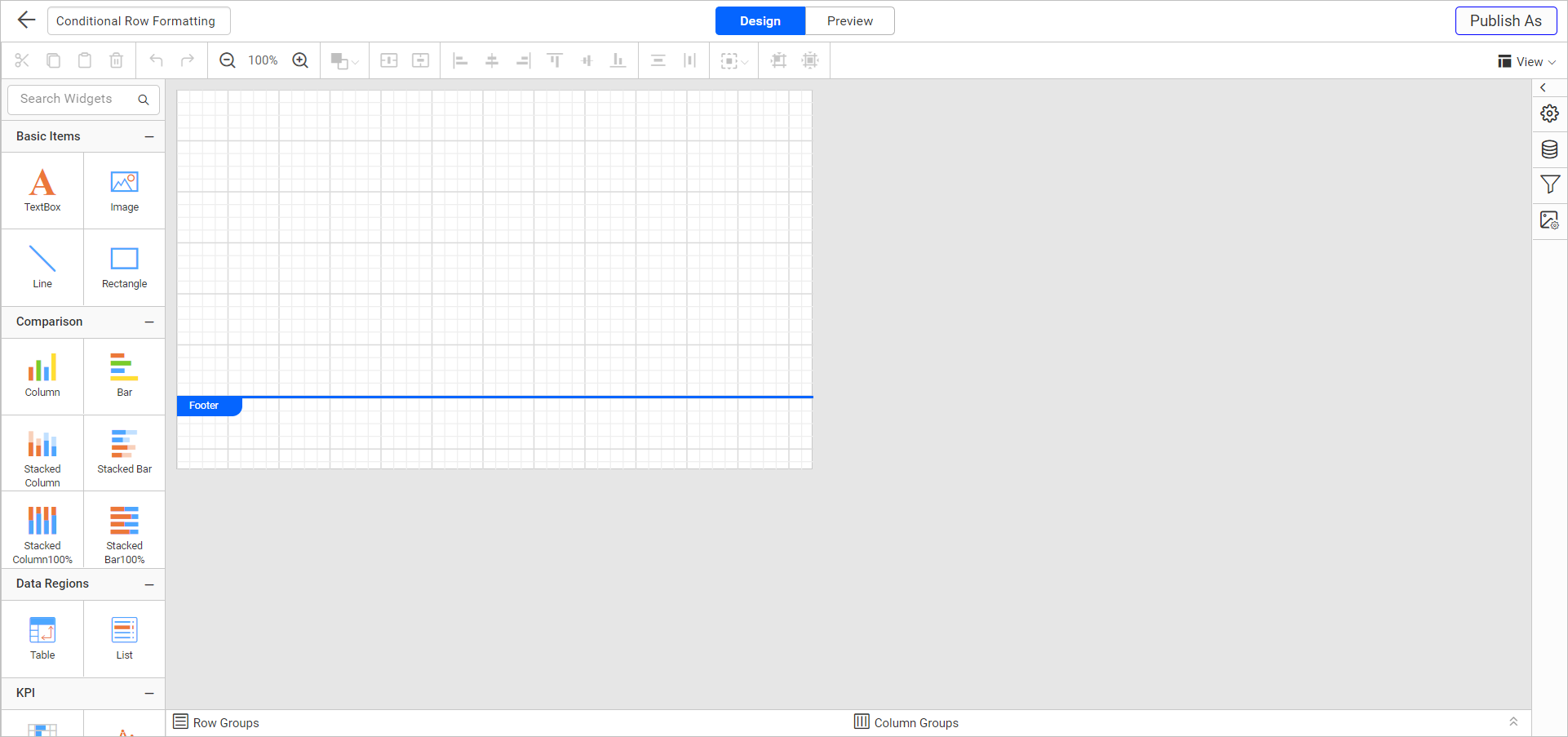Click the last toolbar frame icon
The height and width of the screenshot is (737, 1568).
pyautogui.click(x=810, y=60)
